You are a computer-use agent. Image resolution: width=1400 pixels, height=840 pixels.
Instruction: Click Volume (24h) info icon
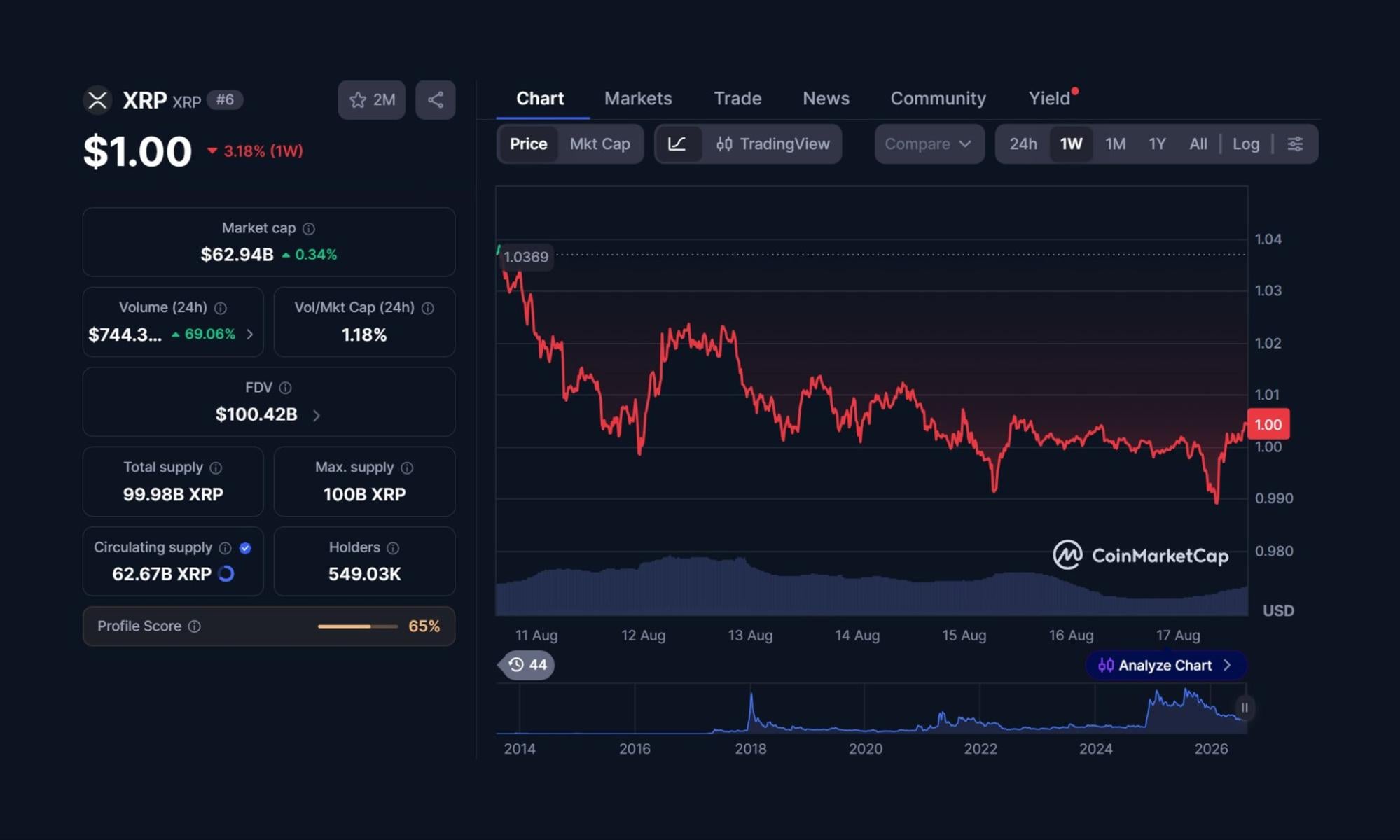221,308
